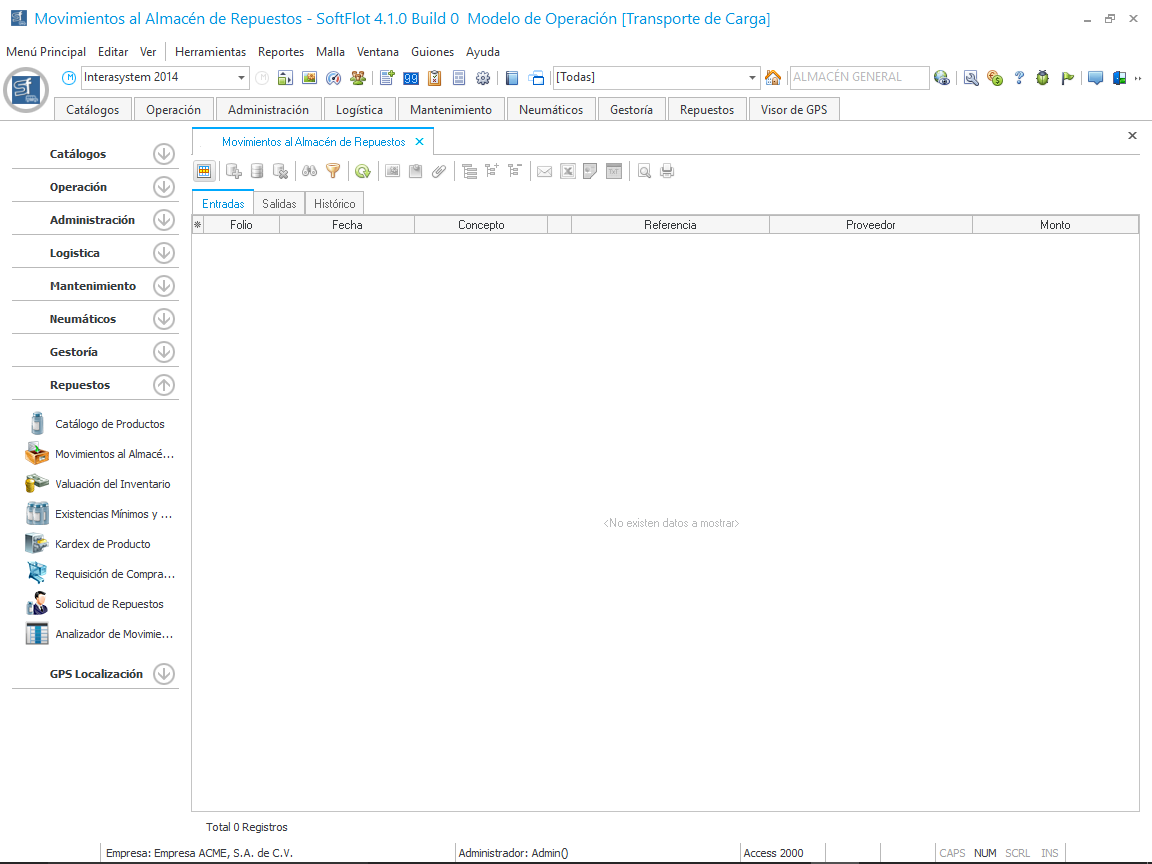Screen dimensions: 1152x864
Task: Open Kardex de Producto
Action: point(103,544)
